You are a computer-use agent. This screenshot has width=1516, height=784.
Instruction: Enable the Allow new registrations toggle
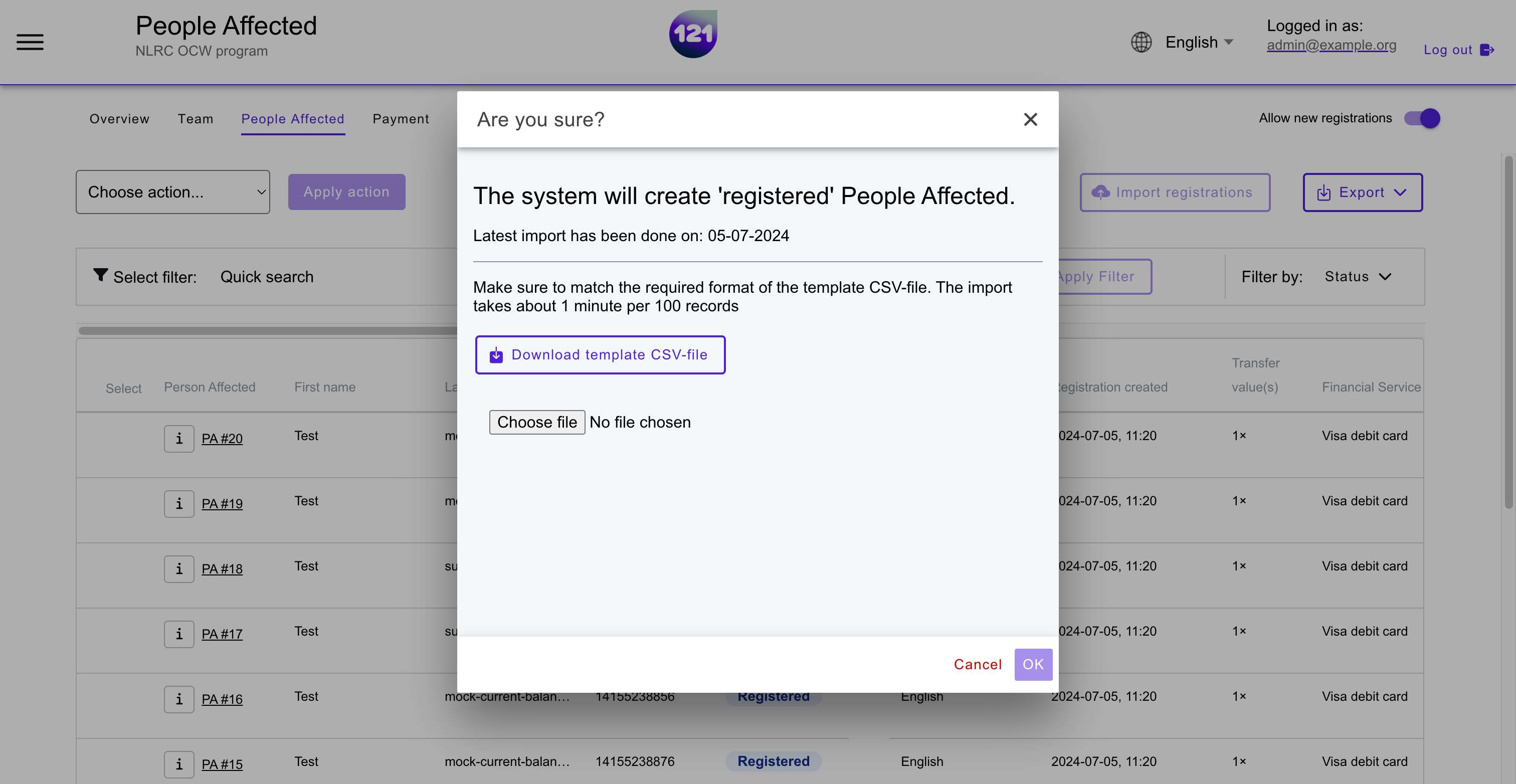[1421, 118]
